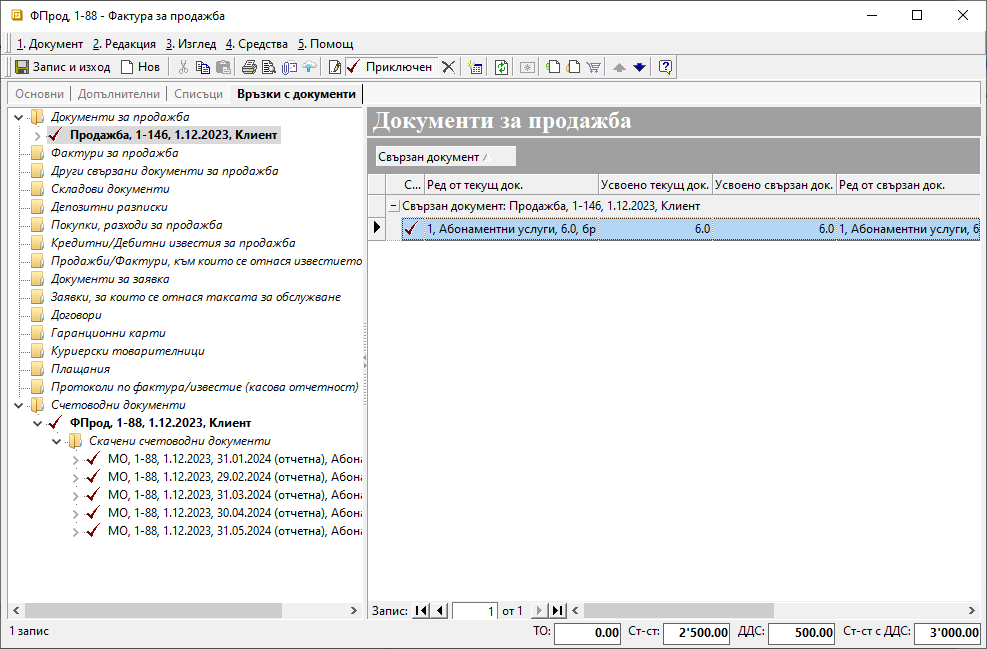Switch to the Основни tab
Viewport: 987px width, 649px height.
coord(39,94)
